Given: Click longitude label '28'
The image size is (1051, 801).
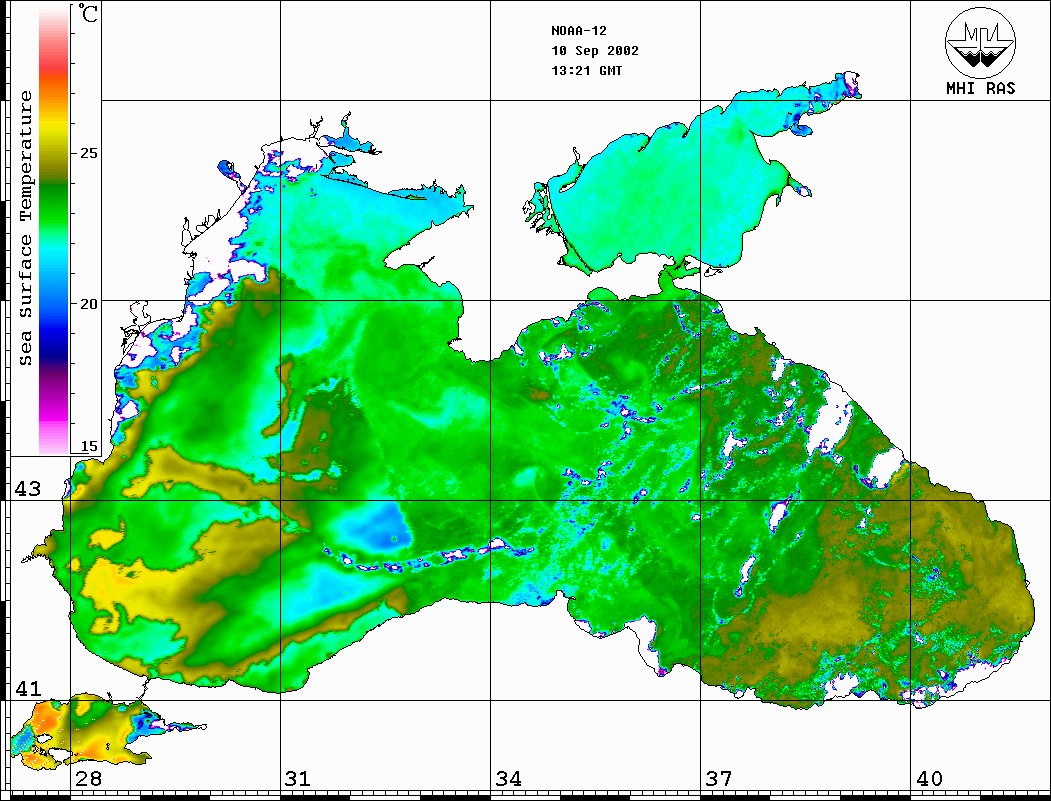Looking at the screenshot, I should click(88, 779).
